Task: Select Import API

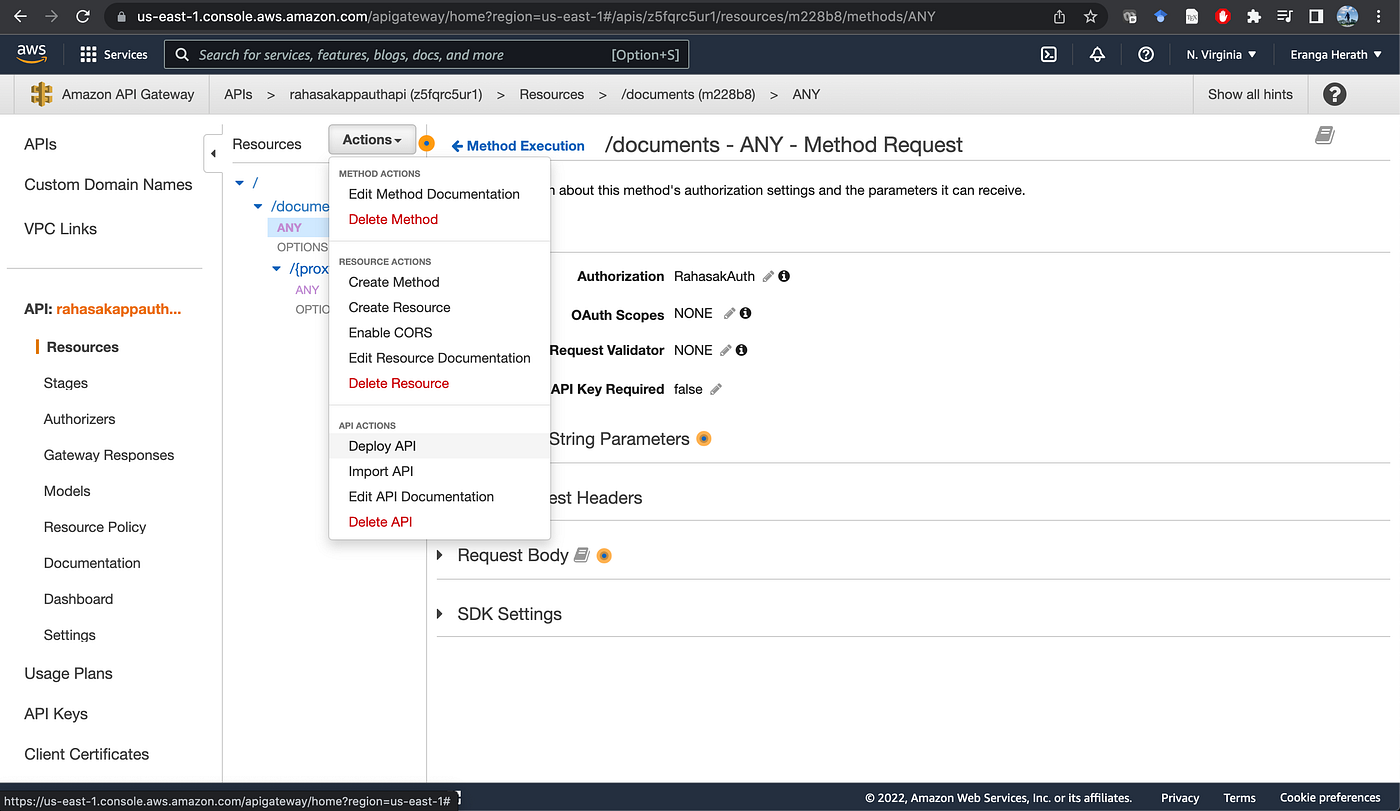Action: (x=380, y=471)
